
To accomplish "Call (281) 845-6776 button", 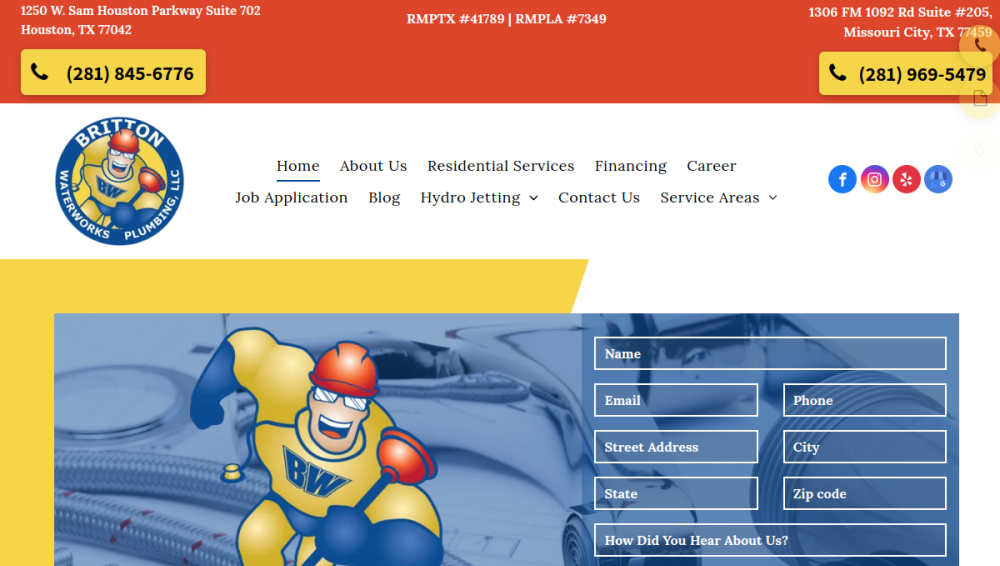I will point(114,73).
